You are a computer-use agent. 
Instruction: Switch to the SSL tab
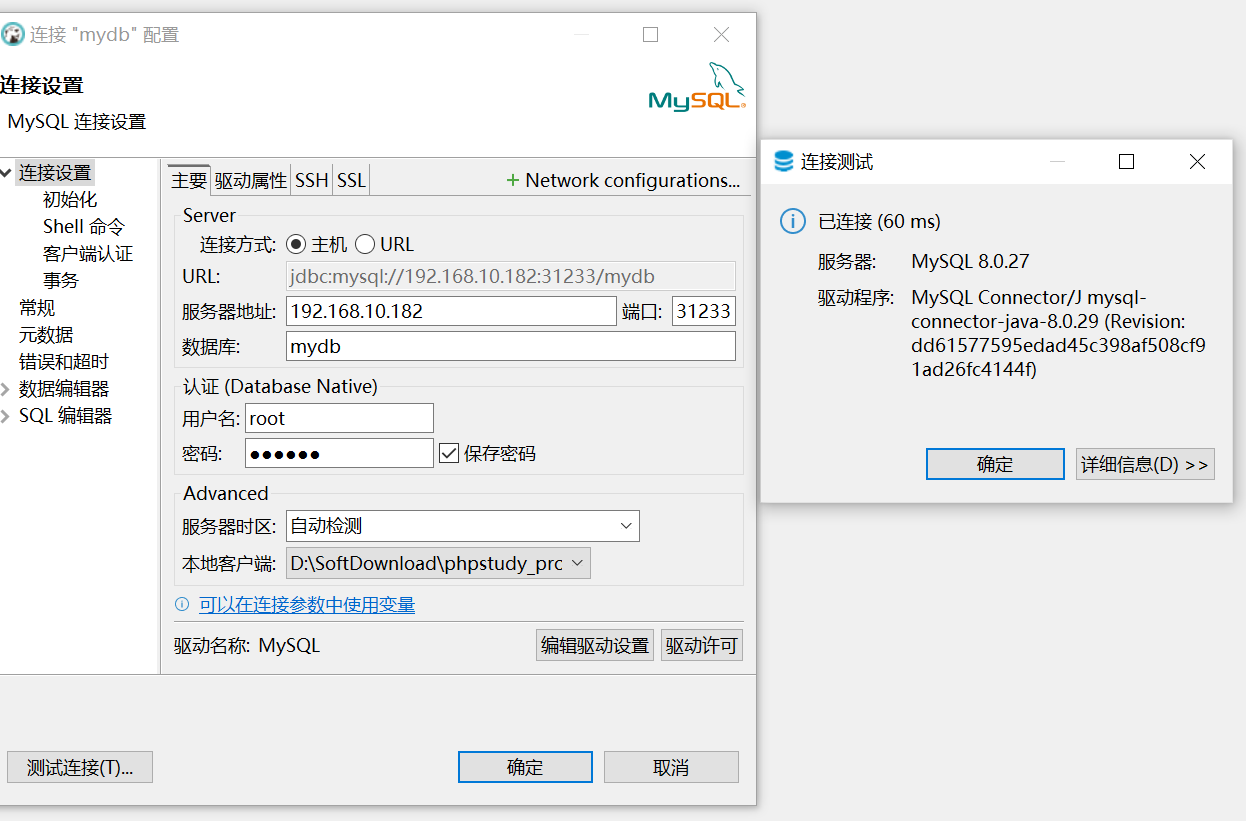[351, 180]
